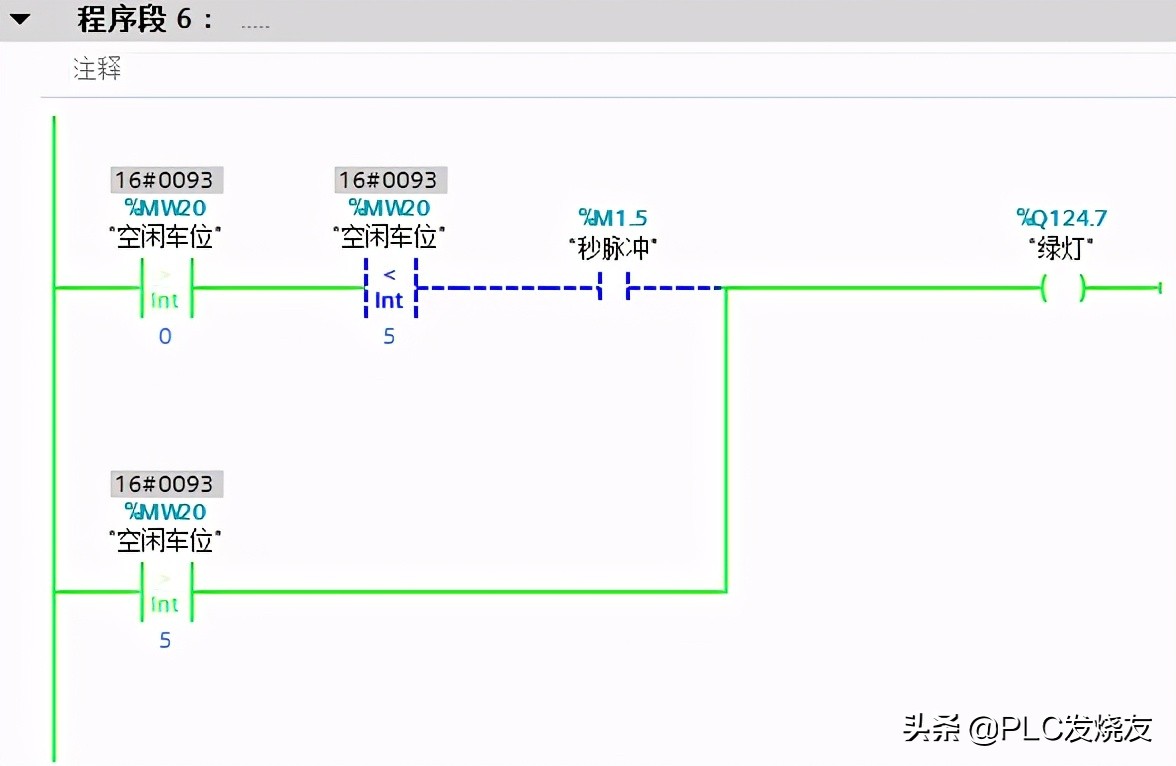1176x766 pixels.
Task: Select the %Q124.7 operand above the coil
Action: (1063, 217)
